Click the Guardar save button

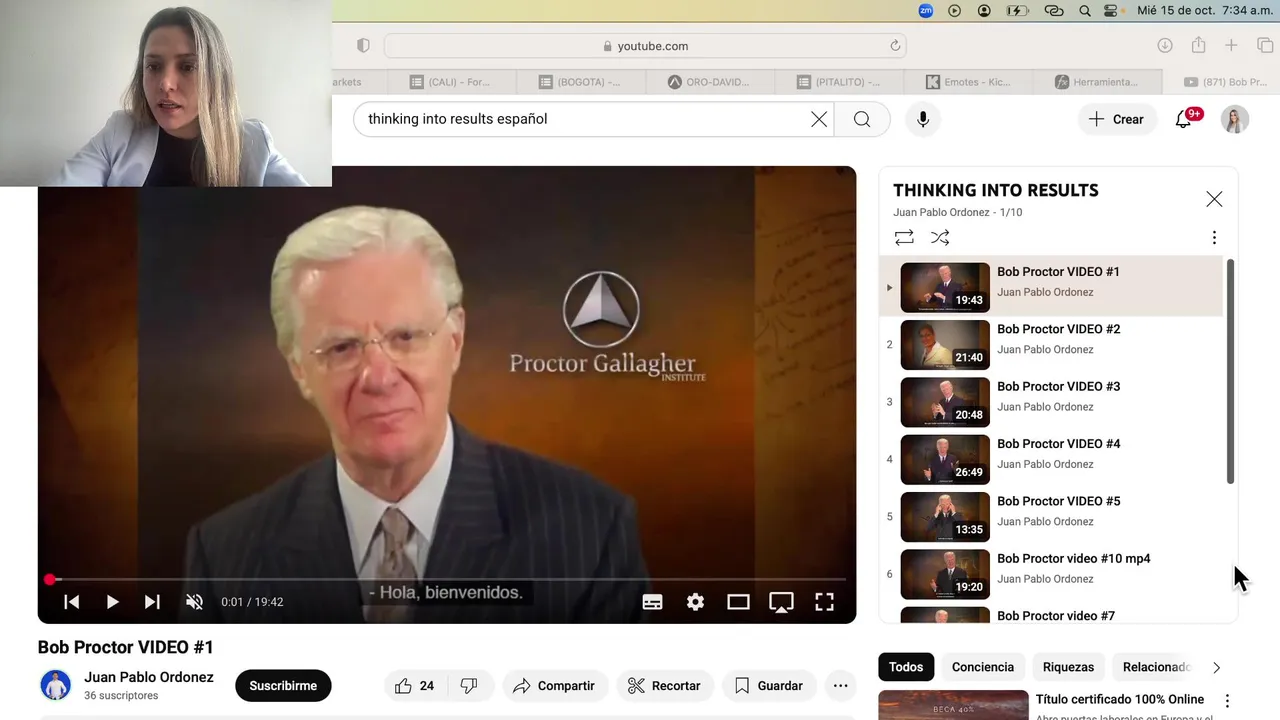click(769, 686)
